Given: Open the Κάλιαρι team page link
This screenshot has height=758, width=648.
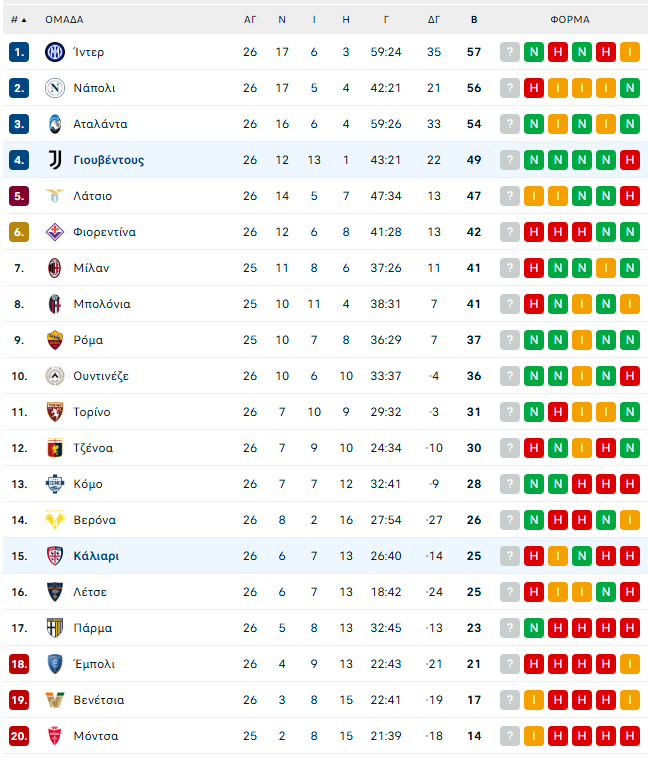Looking at the screenshot, I should 96,556.
